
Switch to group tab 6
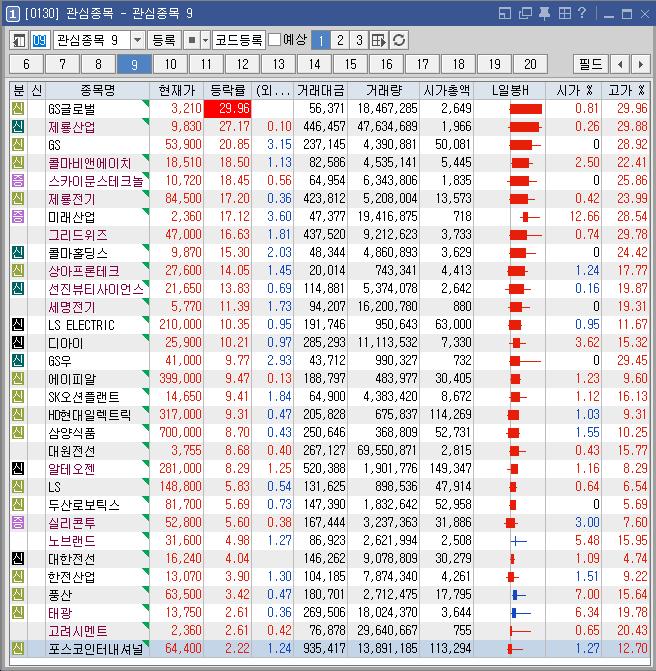27,64
